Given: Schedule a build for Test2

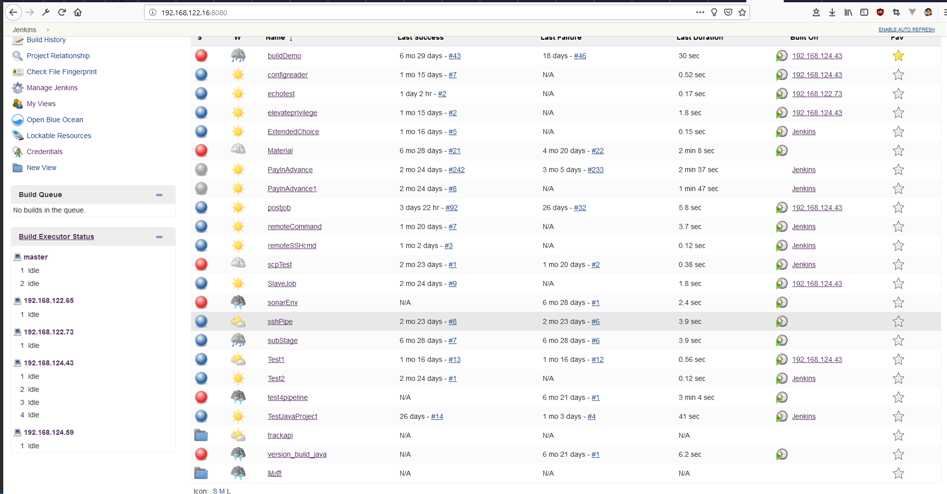Looking at the screenshot, I should click(x=782, y=379).
